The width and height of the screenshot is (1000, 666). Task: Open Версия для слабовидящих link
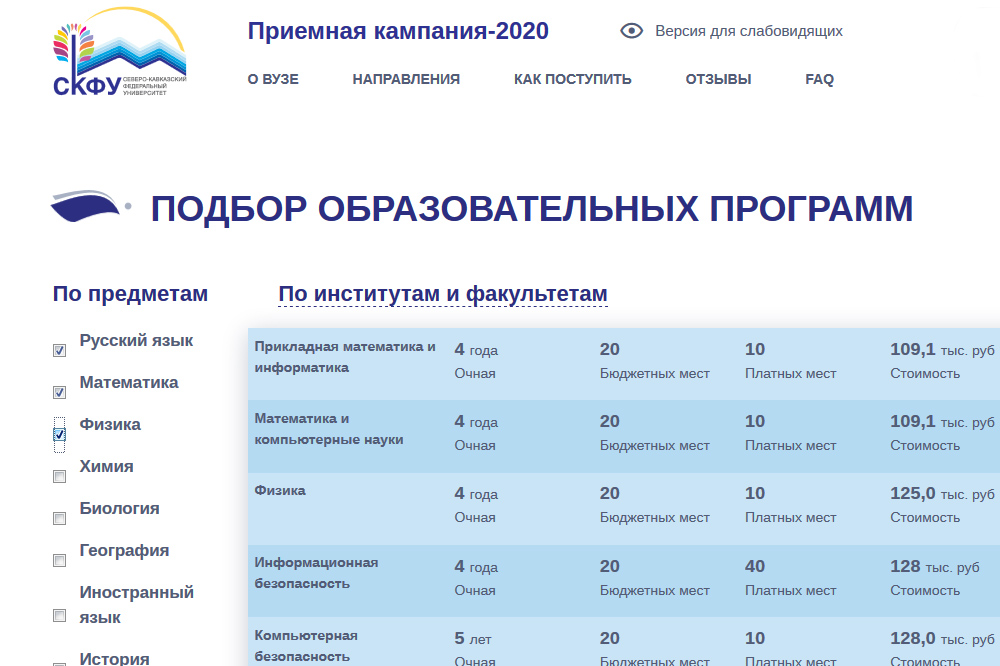pyautogui.click(x=749, y=31)
